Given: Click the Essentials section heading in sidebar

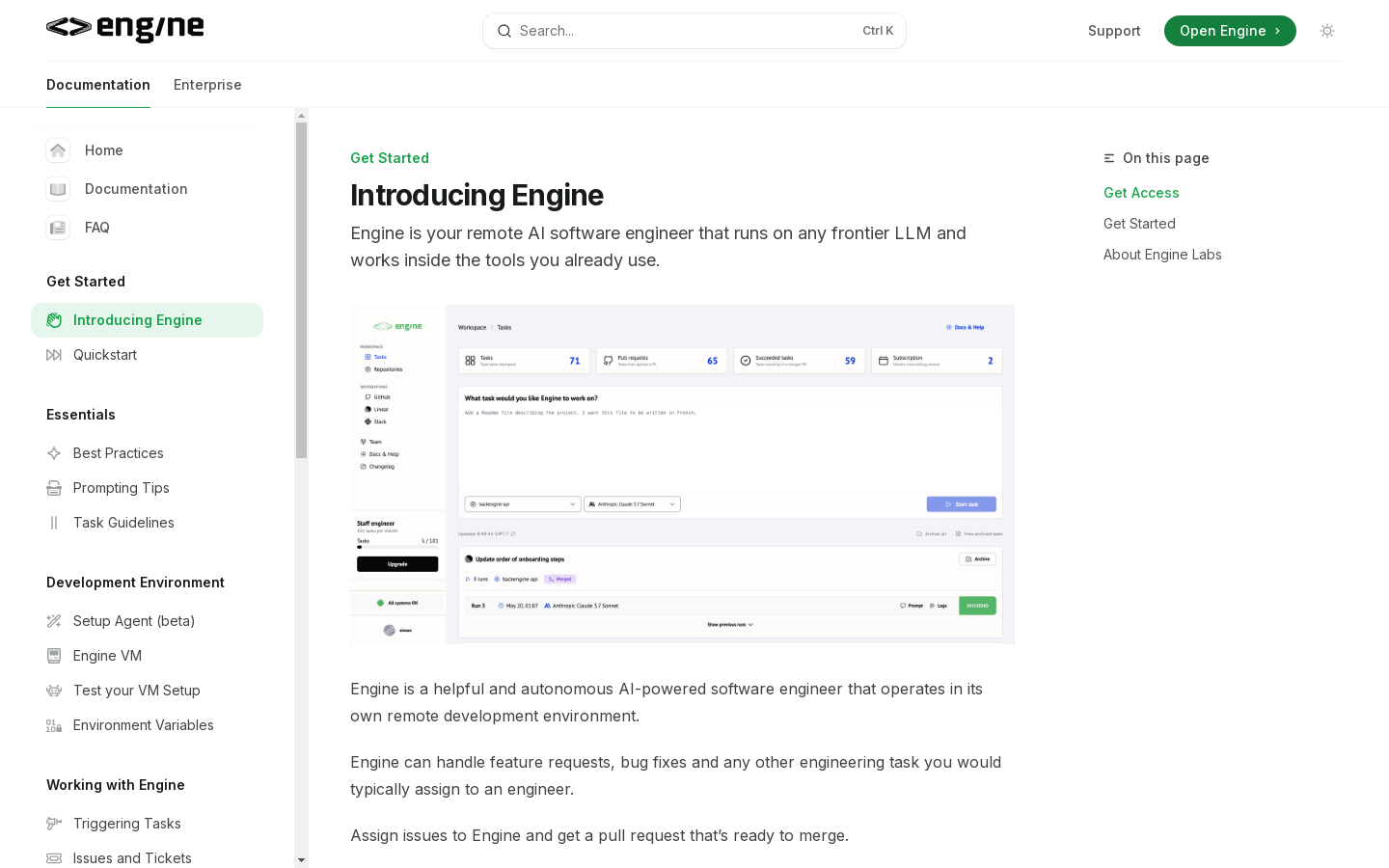Looking at the screenshot, I should (81, 415).
